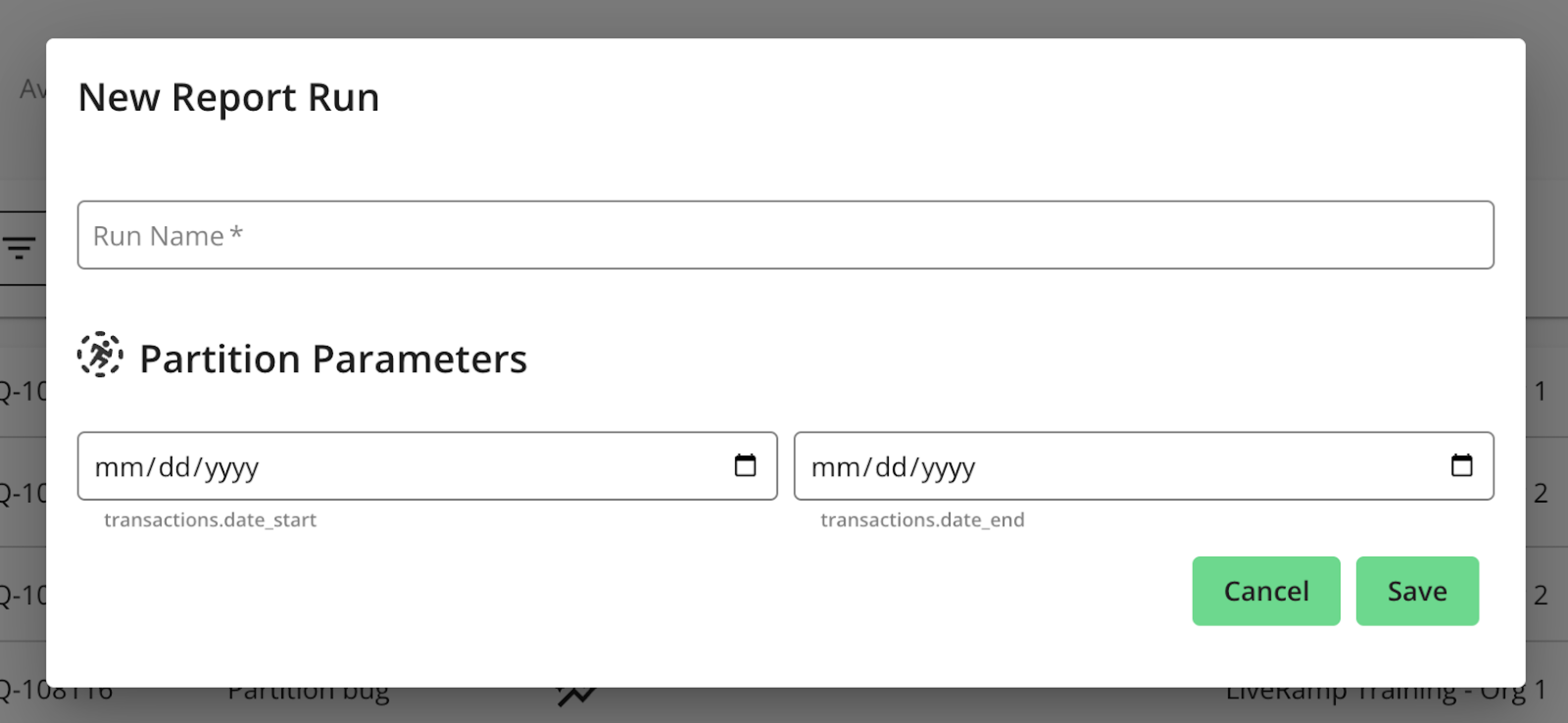The image size is (1568, 723).
Task: Open calendar picker for transactions.date_end
Action: [1462, 465]
